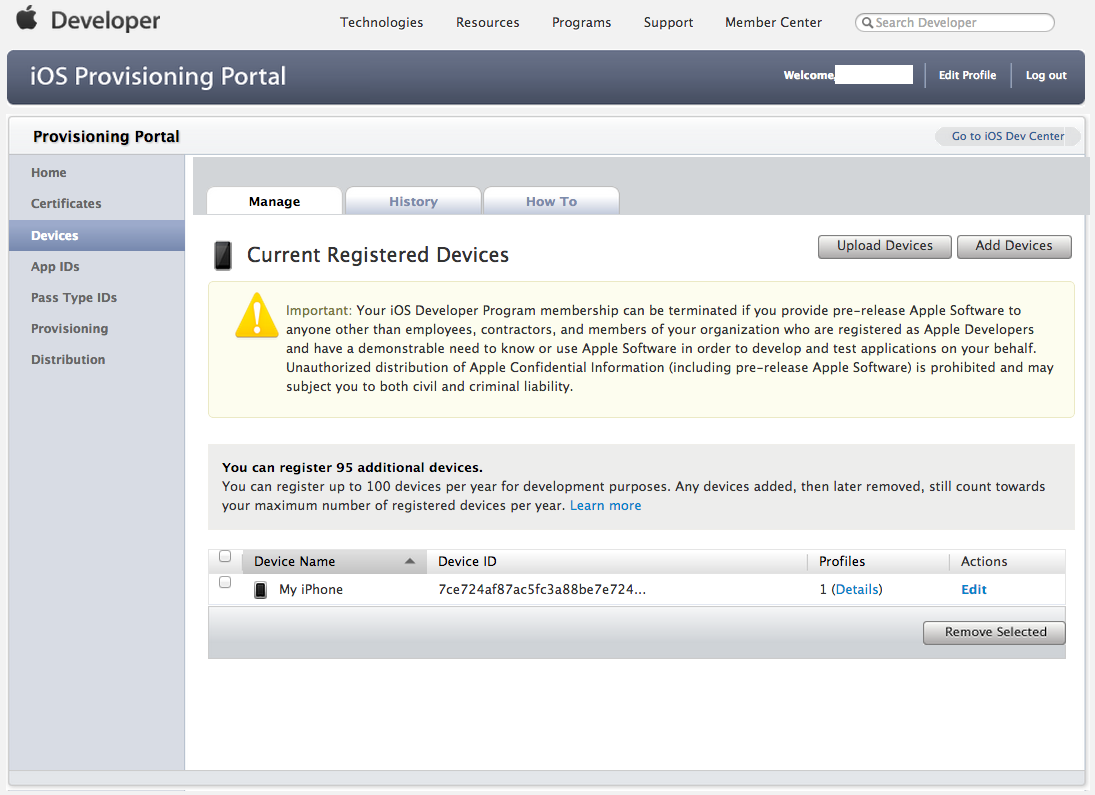
Task: Click the Actions column header
Action: click(x=983, y=561)
